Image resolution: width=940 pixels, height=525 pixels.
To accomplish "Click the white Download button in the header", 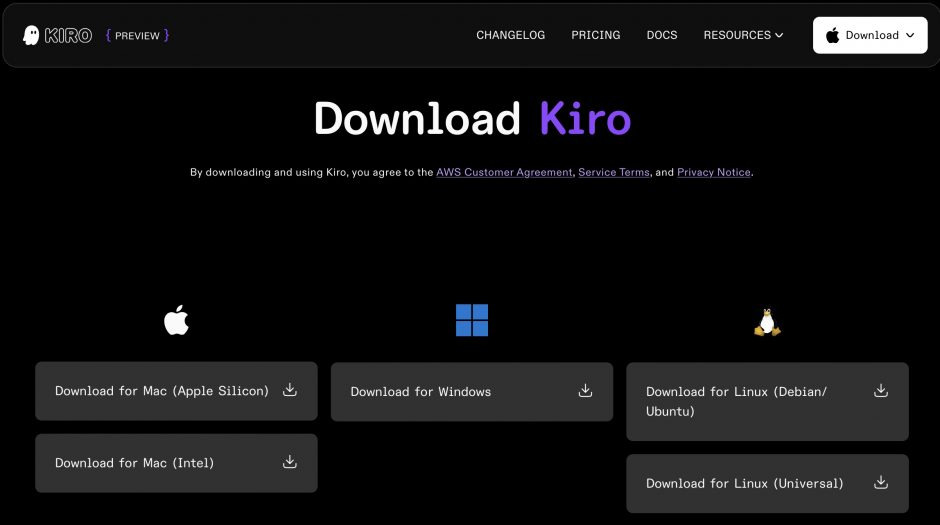I will coord(870,35).
